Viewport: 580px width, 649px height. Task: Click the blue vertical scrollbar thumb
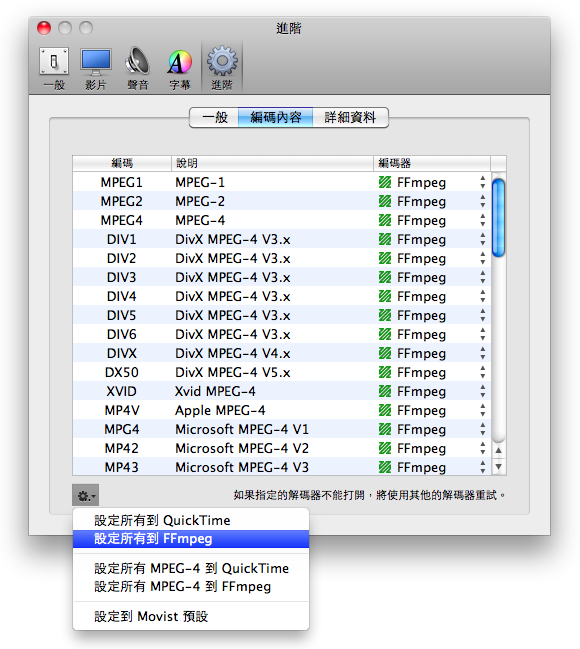click(498, 218)
